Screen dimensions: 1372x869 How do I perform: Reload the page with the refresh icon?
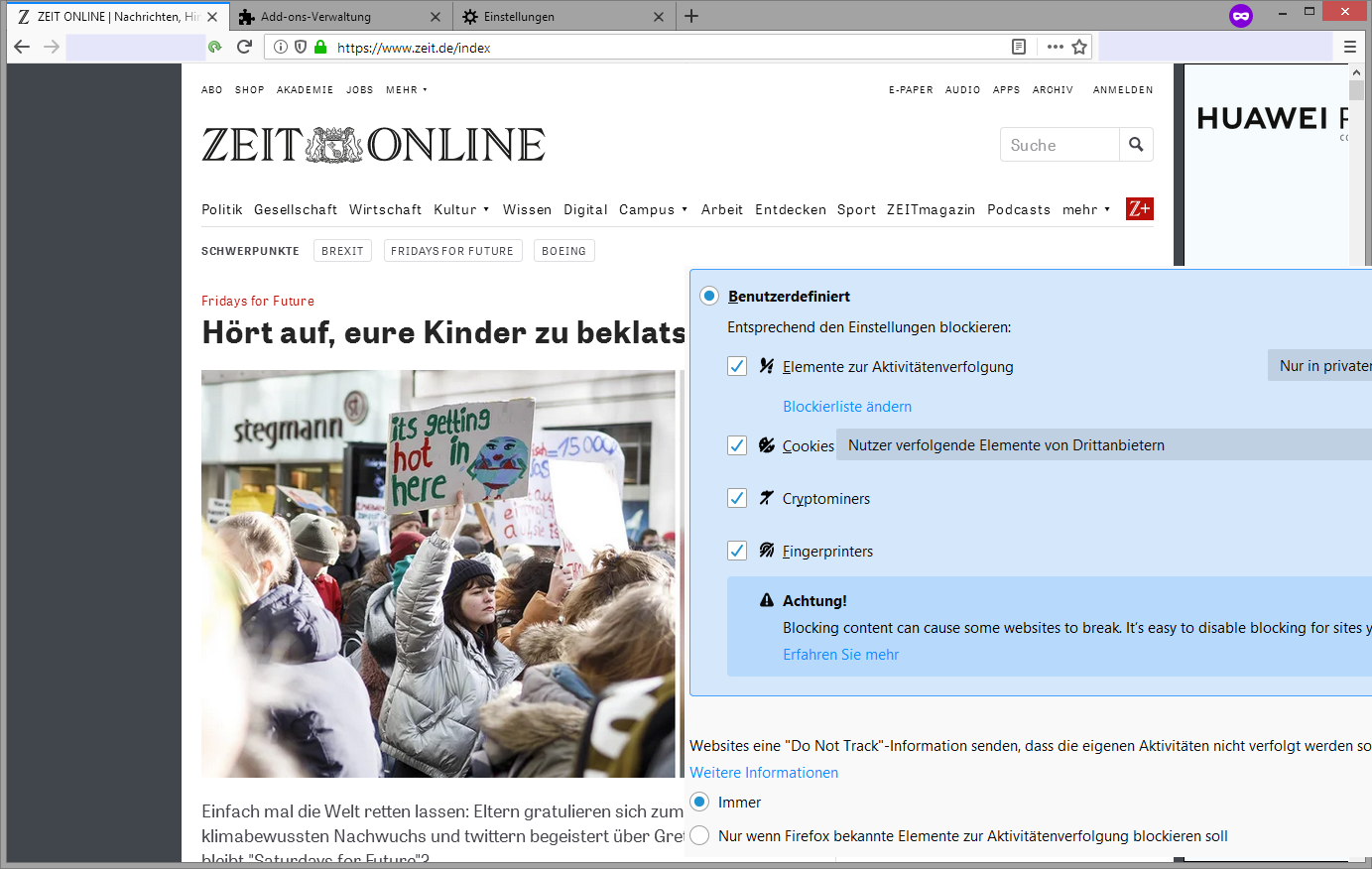point(244,47)
